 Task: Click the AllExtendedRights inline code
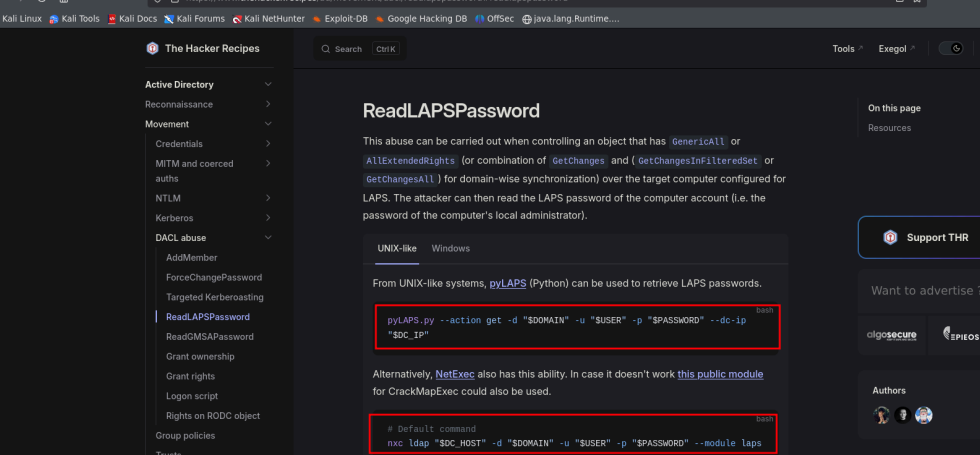(411, 161)
